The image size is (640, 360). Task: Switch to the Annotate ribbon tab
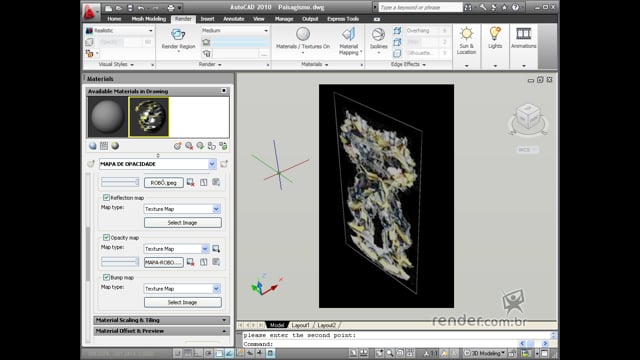pyautogui.click(x=233, y=19)
